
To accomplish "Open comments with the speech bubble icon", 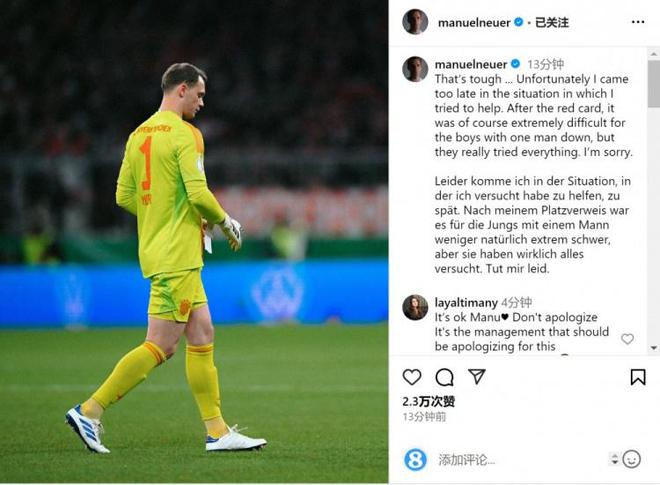I will [x=444, y=377].
